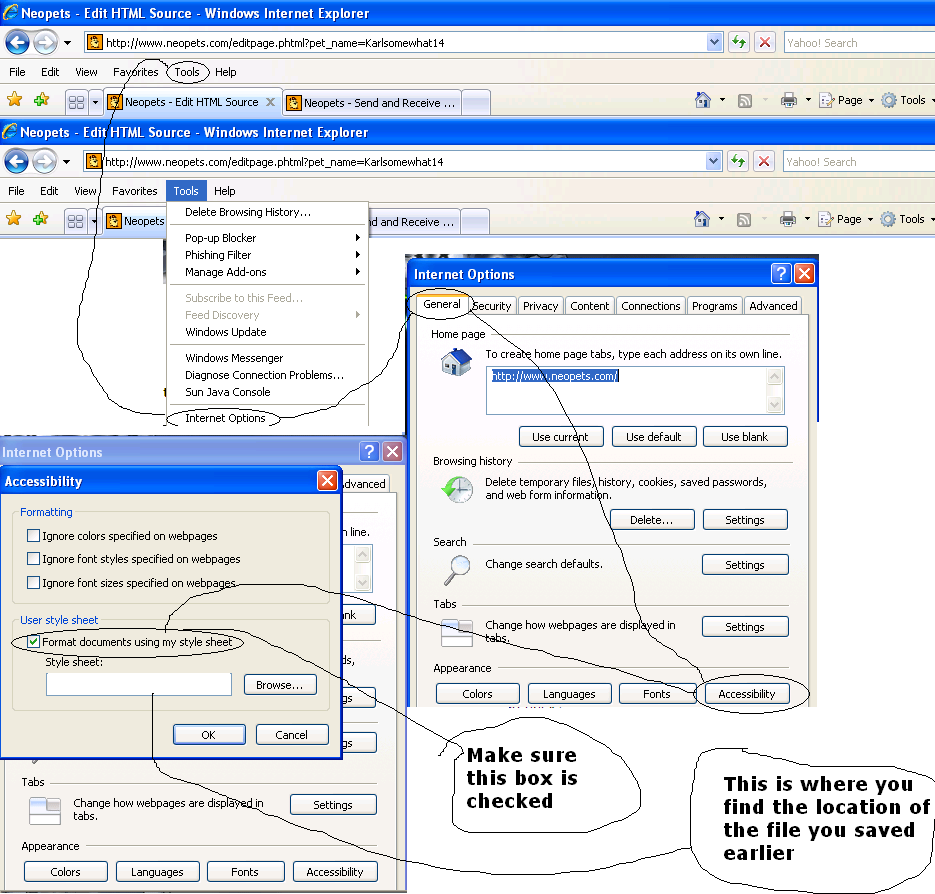This screenshot has height=894, width=935.
Task: Click Browse… for style sheet
Action: click(280, 685)
